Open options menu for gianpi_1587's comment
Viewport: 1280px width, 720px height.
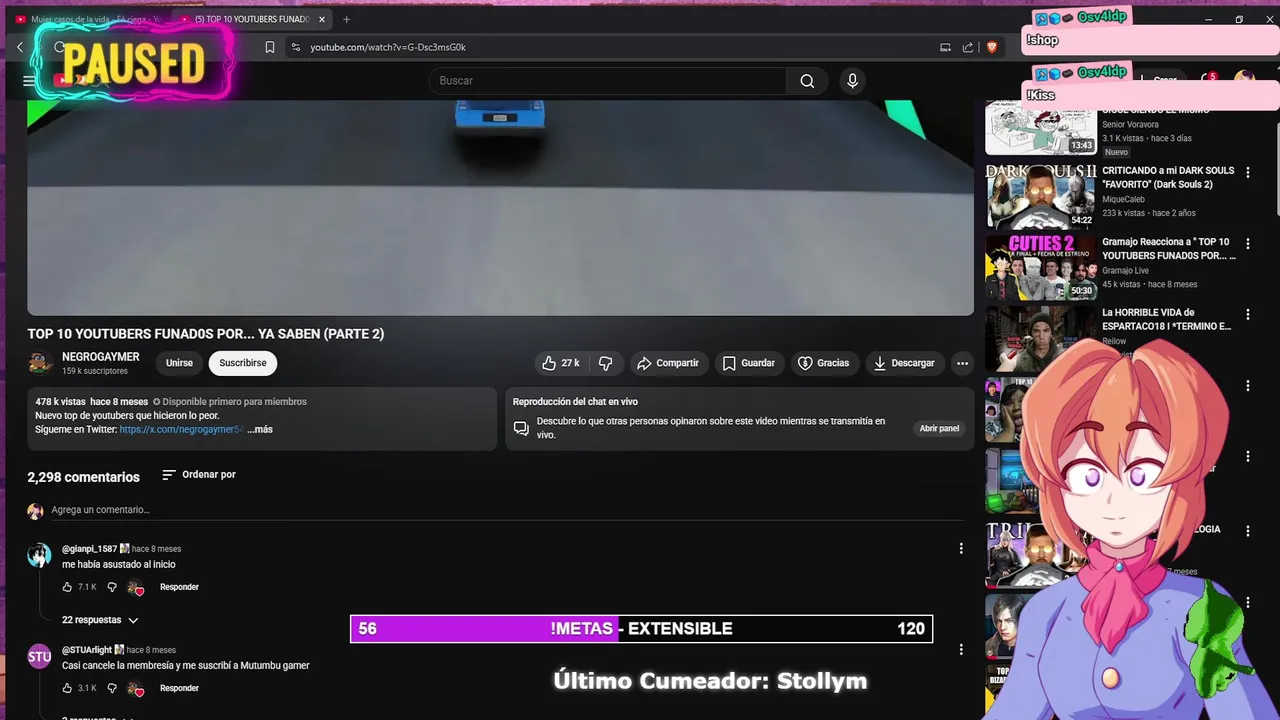[961, 548]
